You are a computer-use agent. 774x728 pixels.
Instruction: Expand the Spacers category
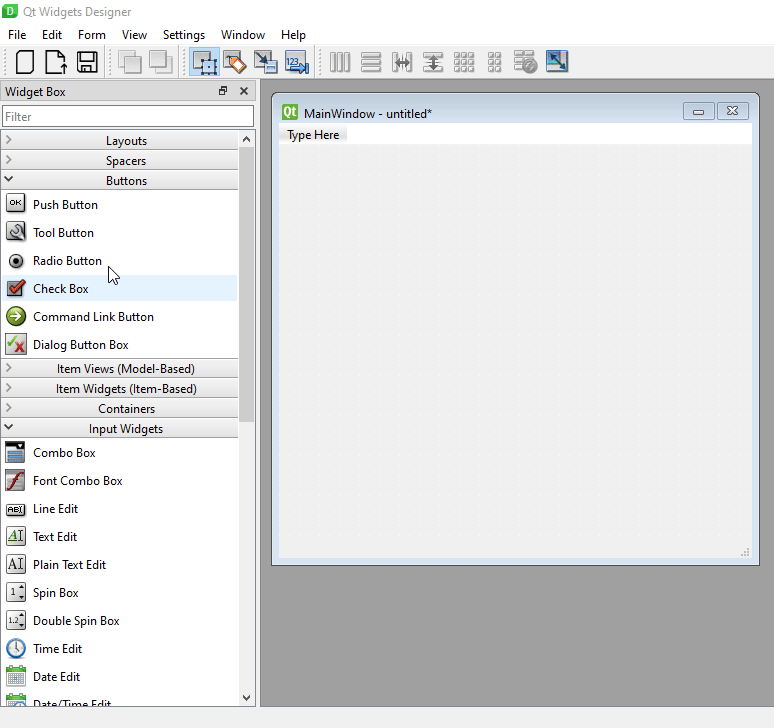point(120,161)
